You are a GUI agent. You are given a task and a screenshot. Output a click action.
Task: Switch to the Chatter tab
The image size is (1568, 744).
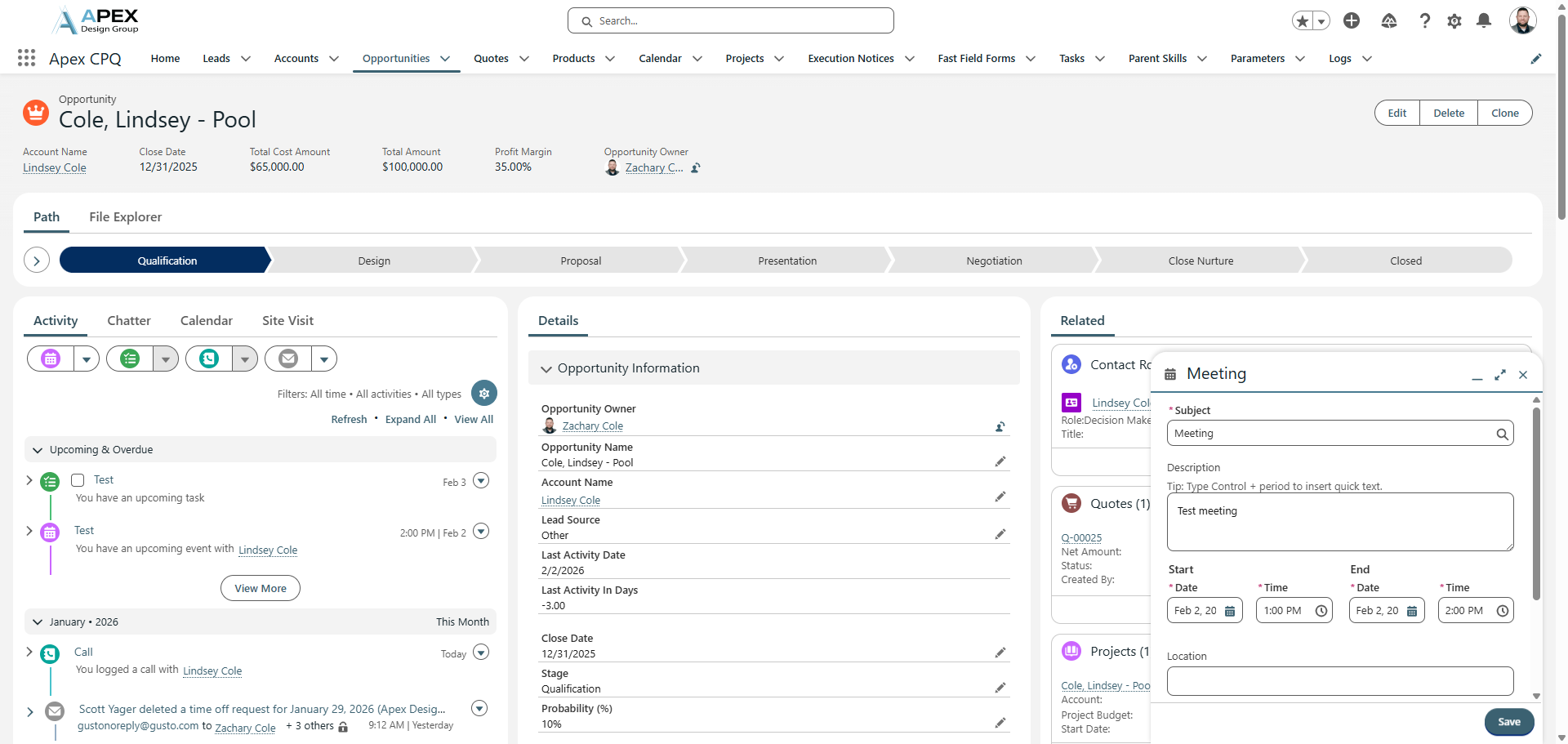[x=129, y=321]
